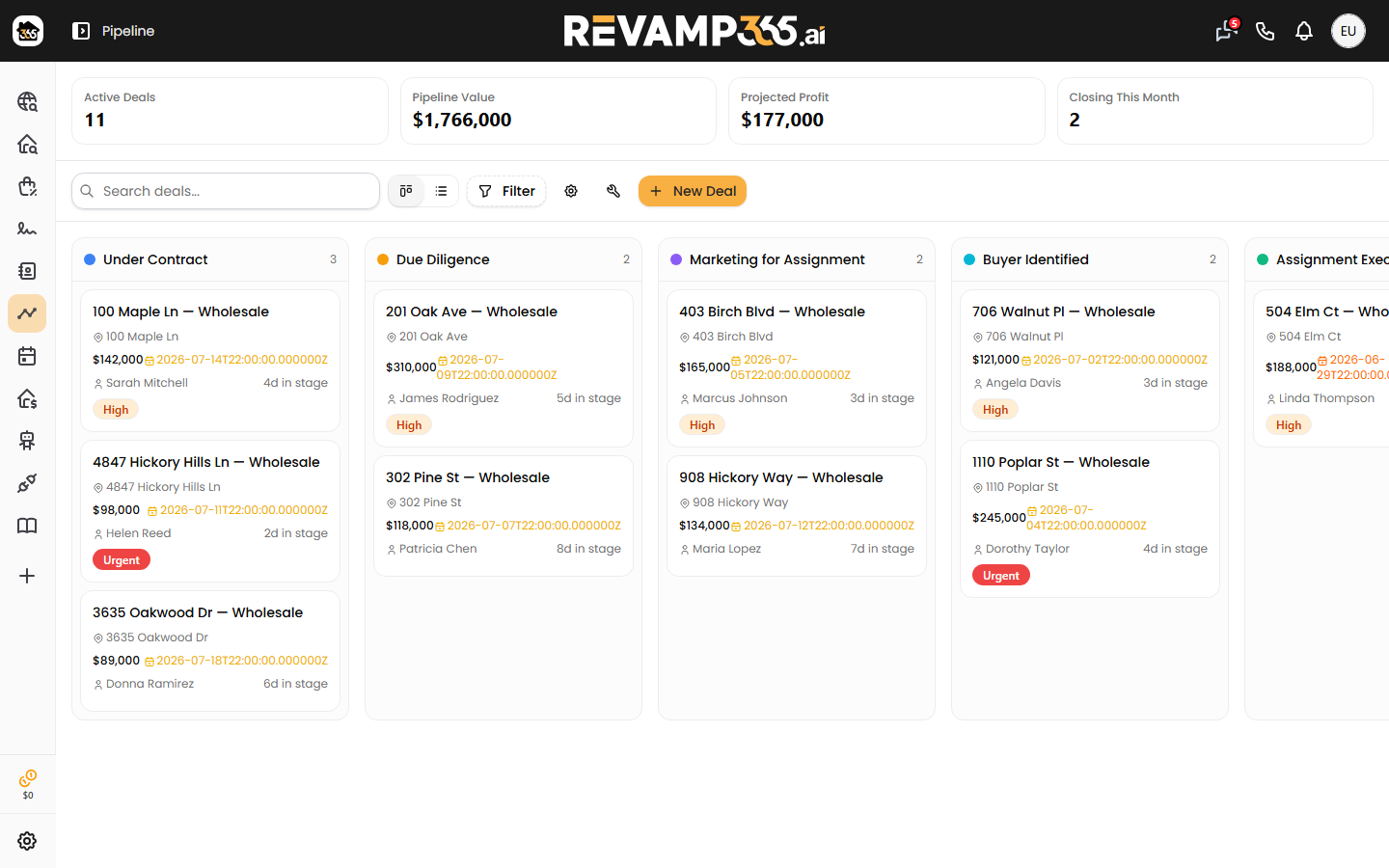Open the chat messages icon with badge

point(1226,31)
